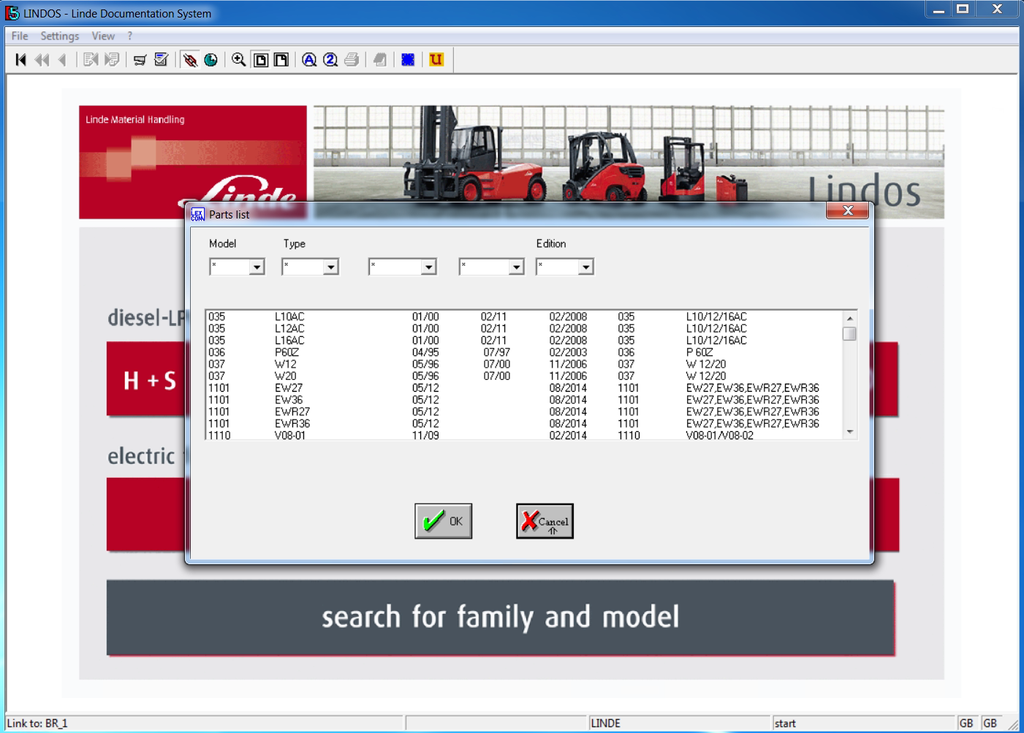Click the search 2 magnifier icon

330,60
